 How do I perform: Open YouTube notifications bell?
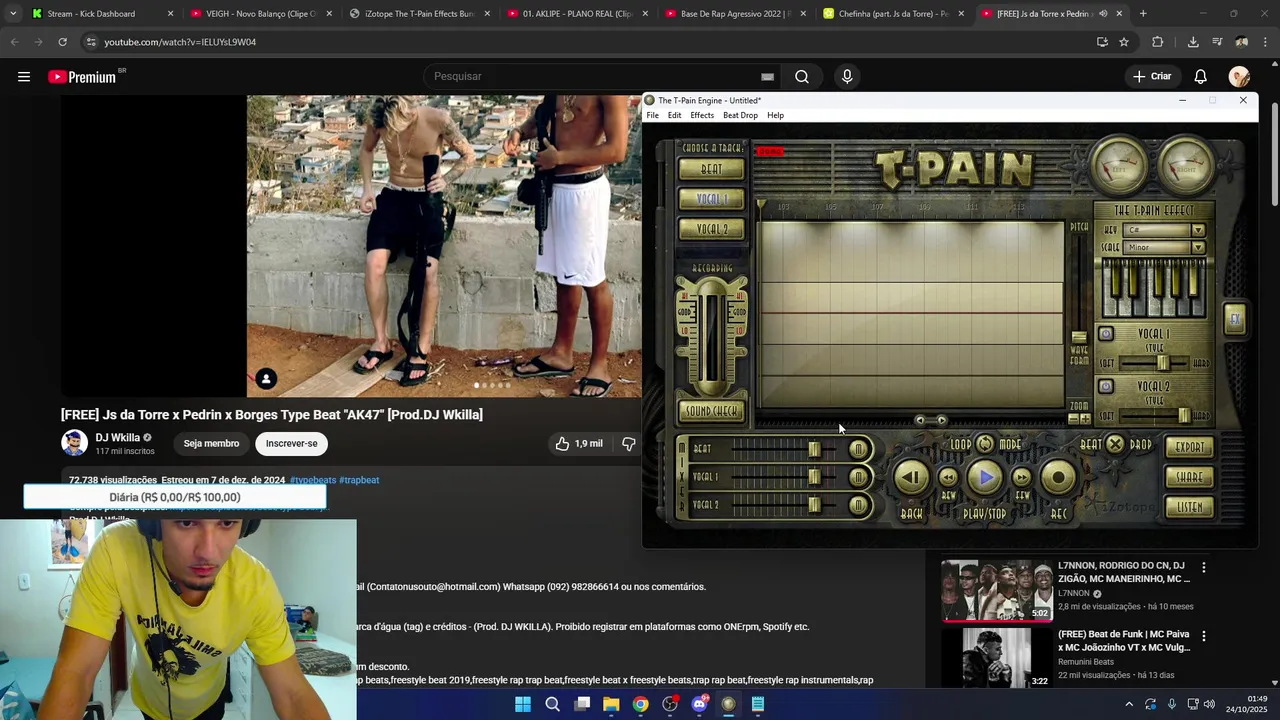click(x=1201, y=77)
